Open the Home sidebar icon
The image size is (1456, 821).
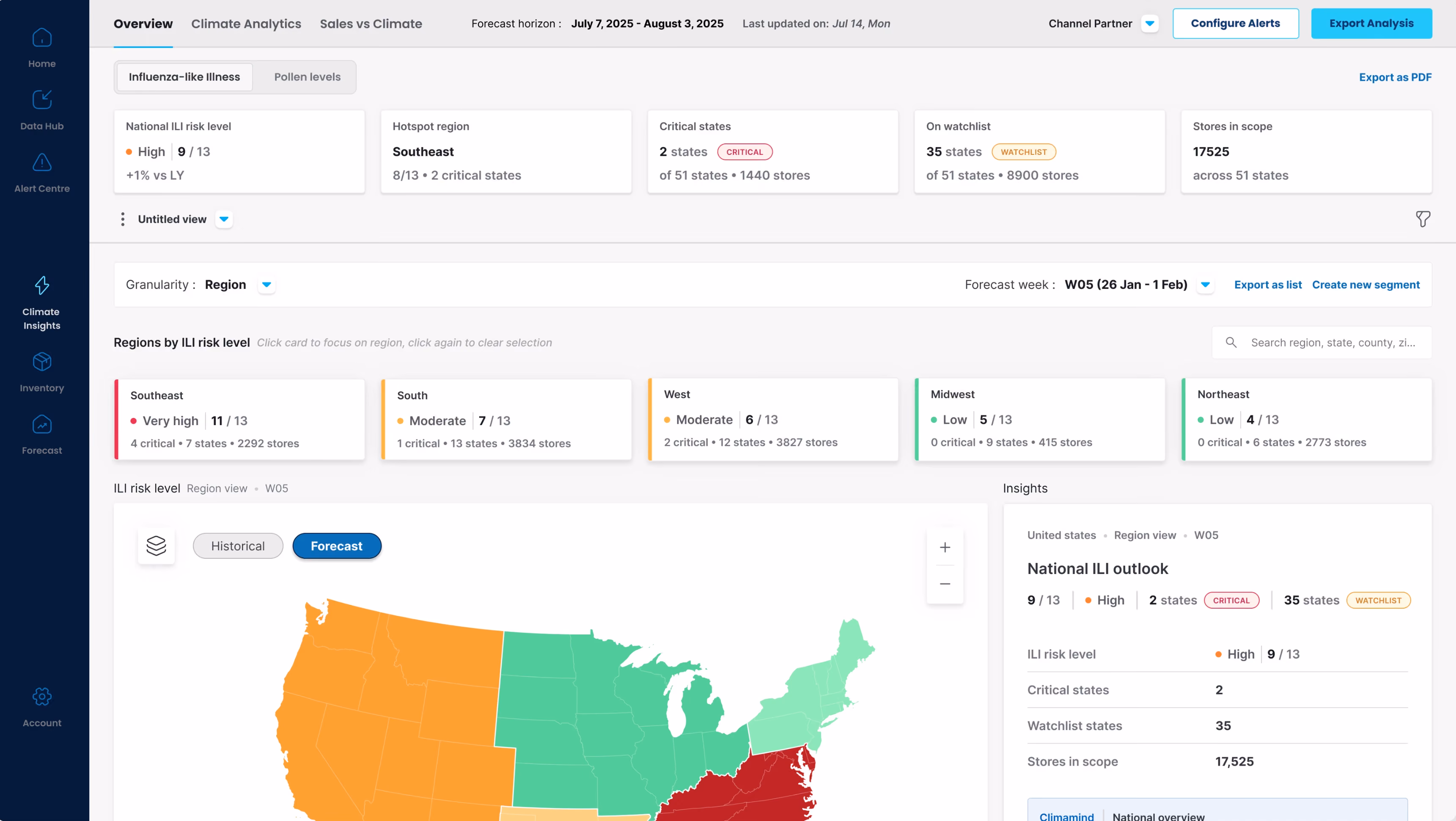click(42, 38)
